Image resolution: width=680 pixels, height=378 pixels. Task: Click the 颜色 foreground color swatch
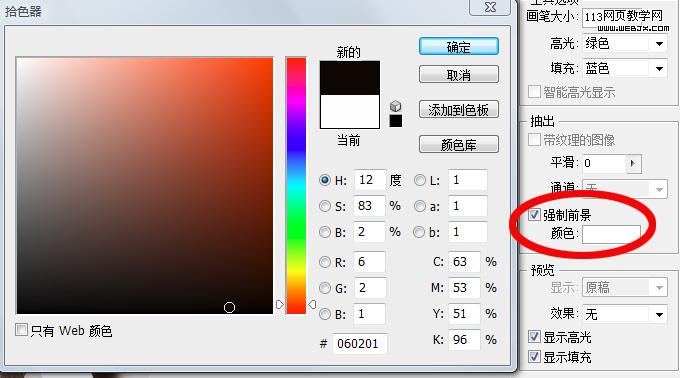pos(611,235)
